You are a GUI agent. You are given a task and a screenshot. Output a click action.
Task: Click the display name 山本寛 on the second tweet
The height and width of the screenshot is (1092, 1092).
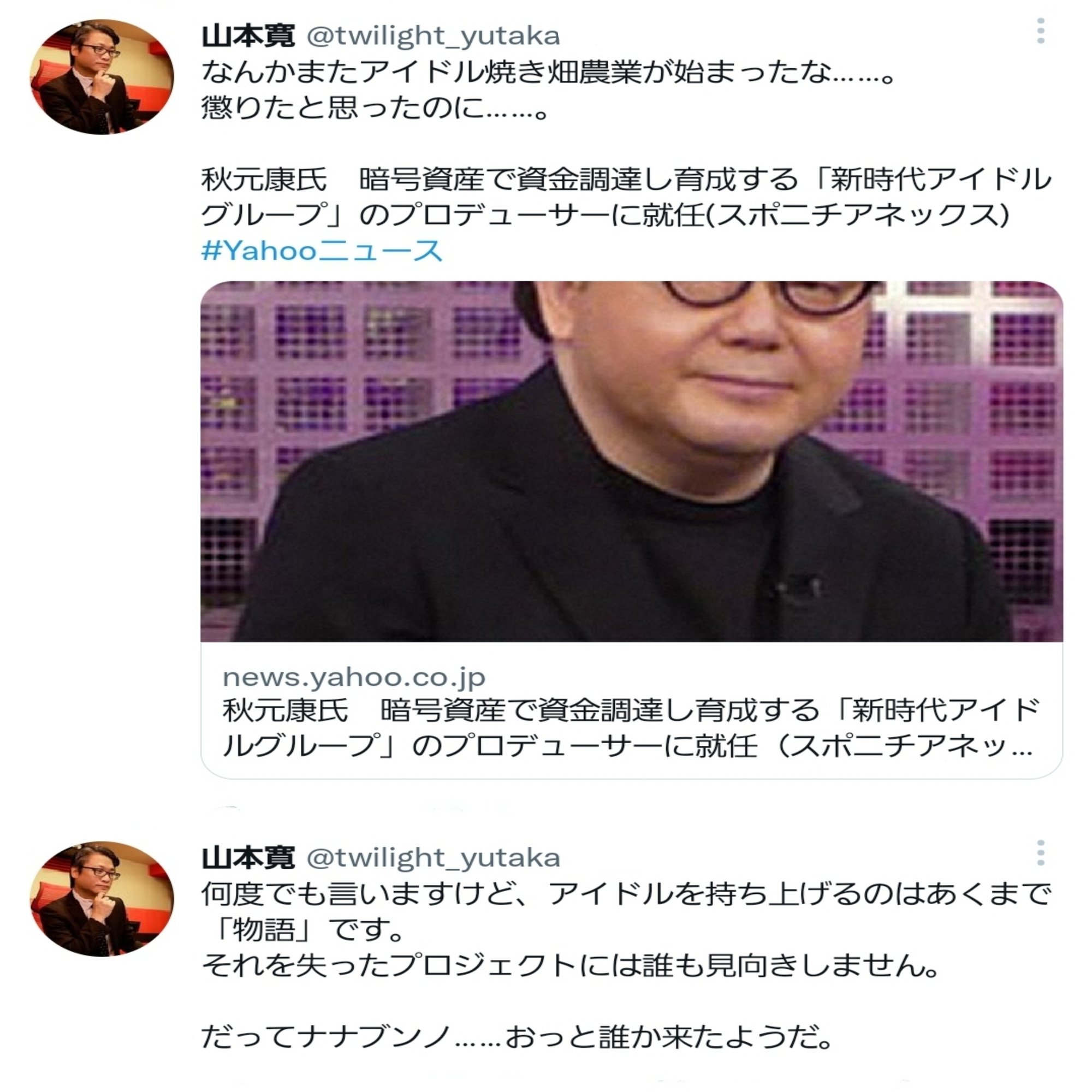(248, 857)
